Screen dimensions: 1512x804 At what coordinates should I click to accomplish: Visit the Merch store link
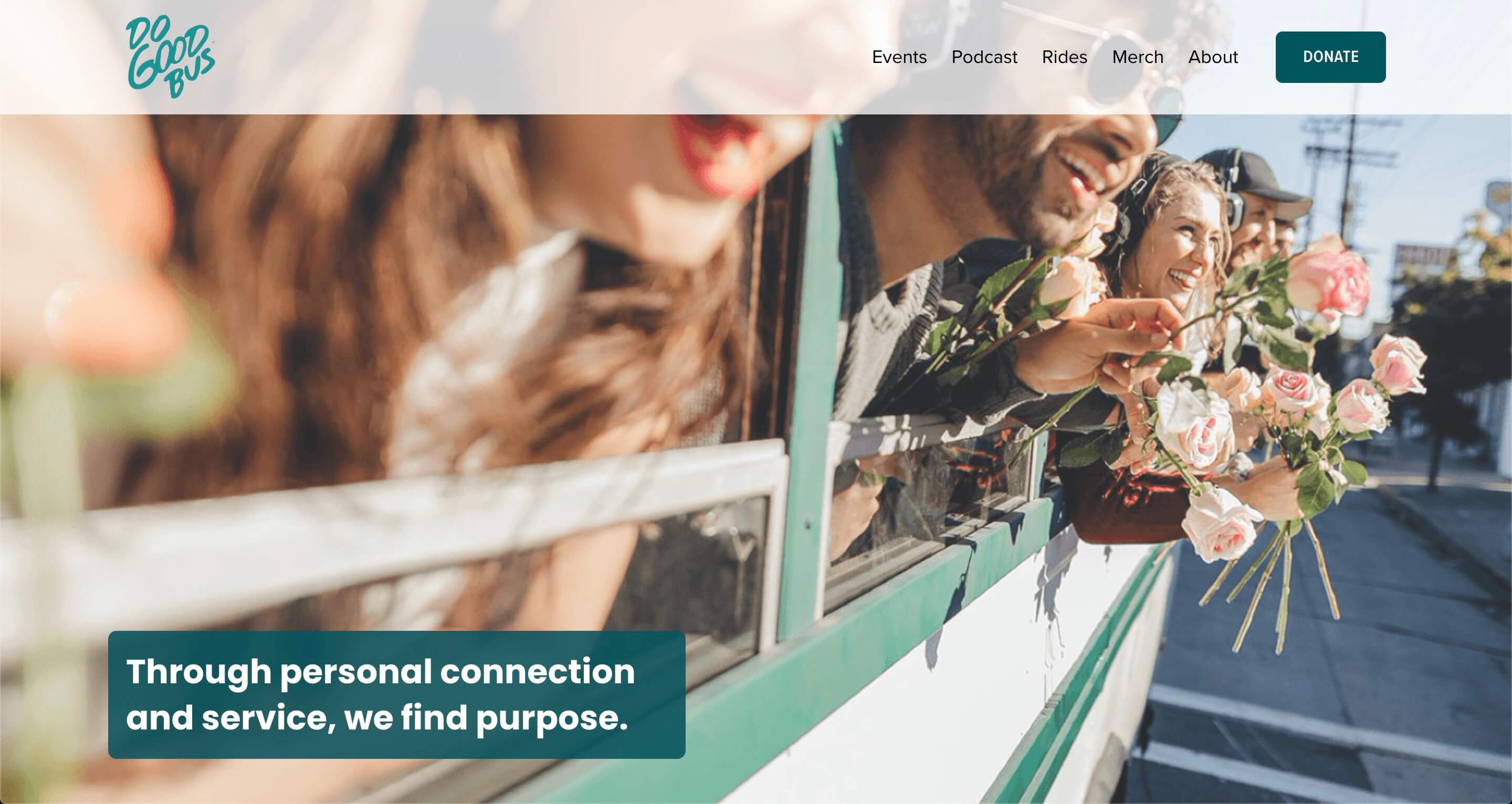click(x=1138, y=57)
